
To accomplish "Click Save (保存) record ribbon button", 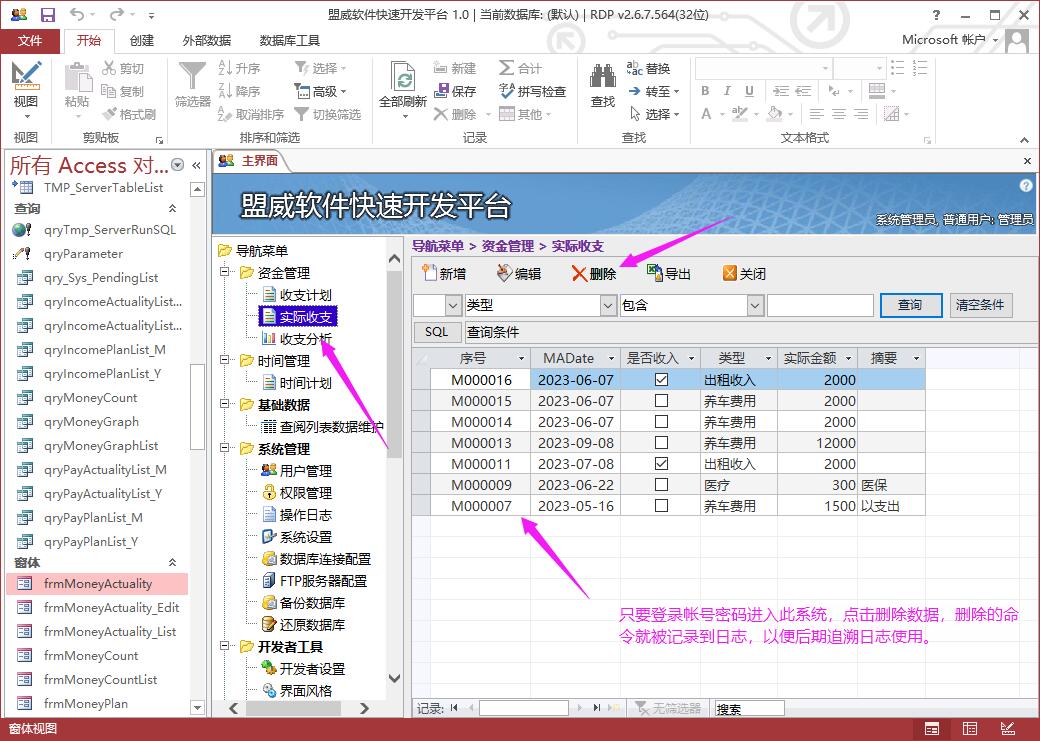I will pos(454,91).
